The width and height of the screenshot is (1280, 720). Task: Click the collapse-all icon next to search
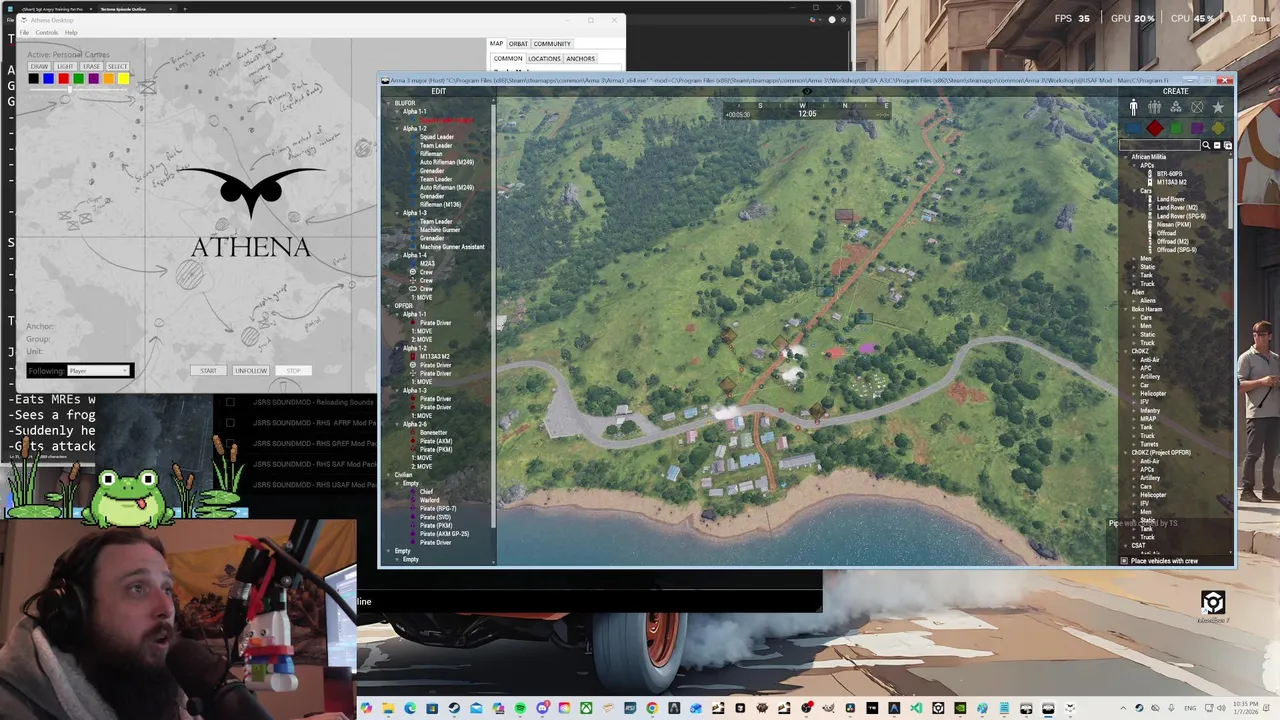1217,145
